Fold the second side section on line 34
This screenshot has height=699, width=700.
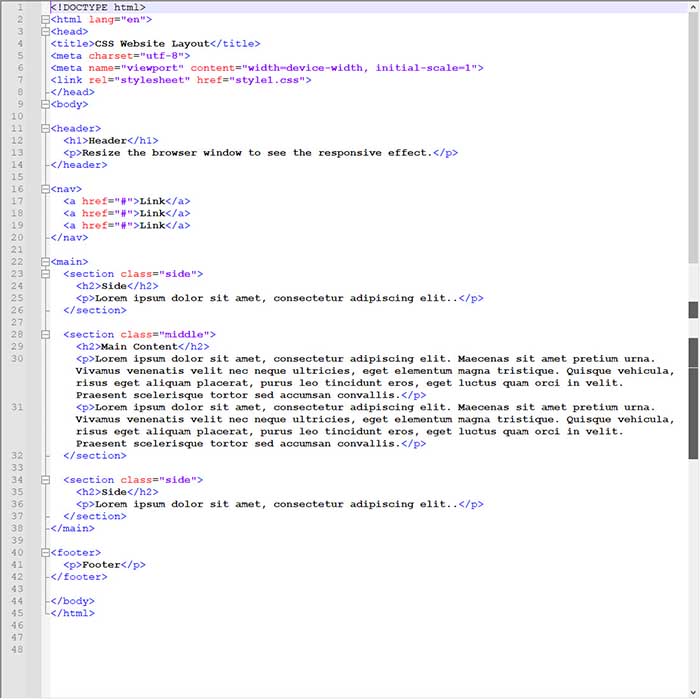pos(45,480)
